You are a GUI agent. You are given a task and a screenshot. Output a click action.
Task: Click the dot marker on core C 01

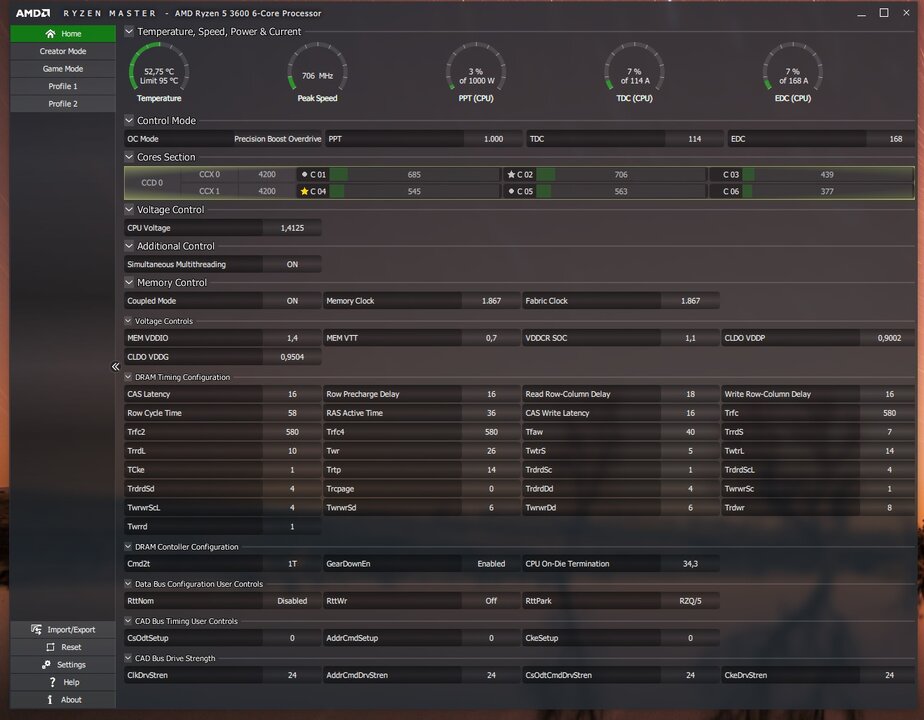(304, 174)
